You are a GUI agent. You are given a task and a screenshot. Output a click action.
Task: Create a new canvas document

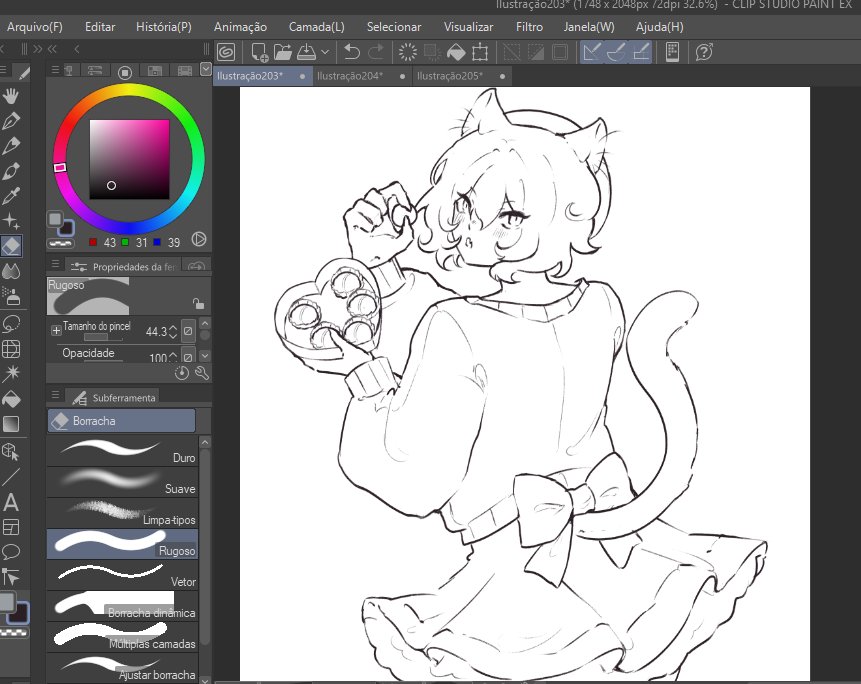(259, 53)
